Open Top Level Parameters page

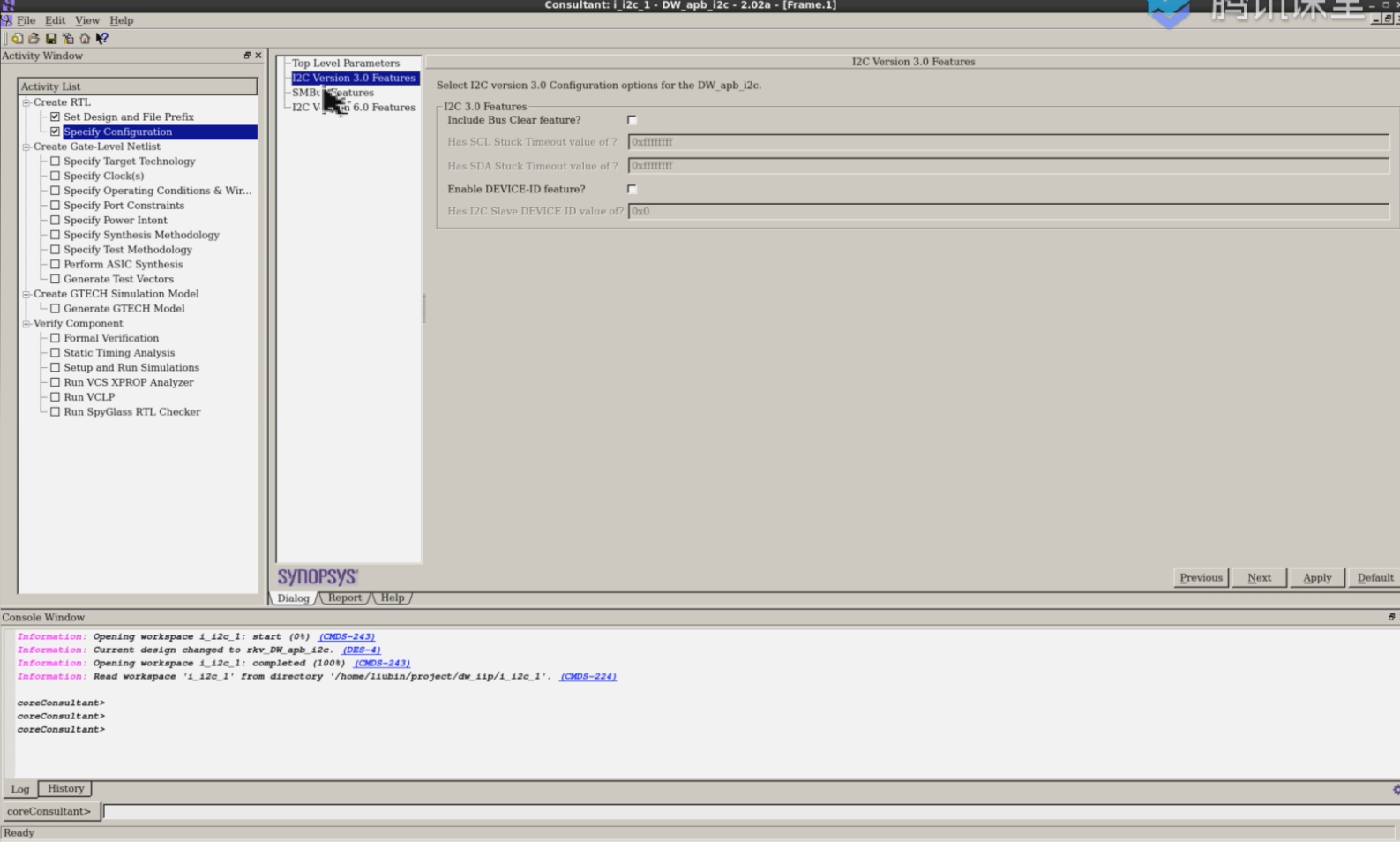pos(346,64)
